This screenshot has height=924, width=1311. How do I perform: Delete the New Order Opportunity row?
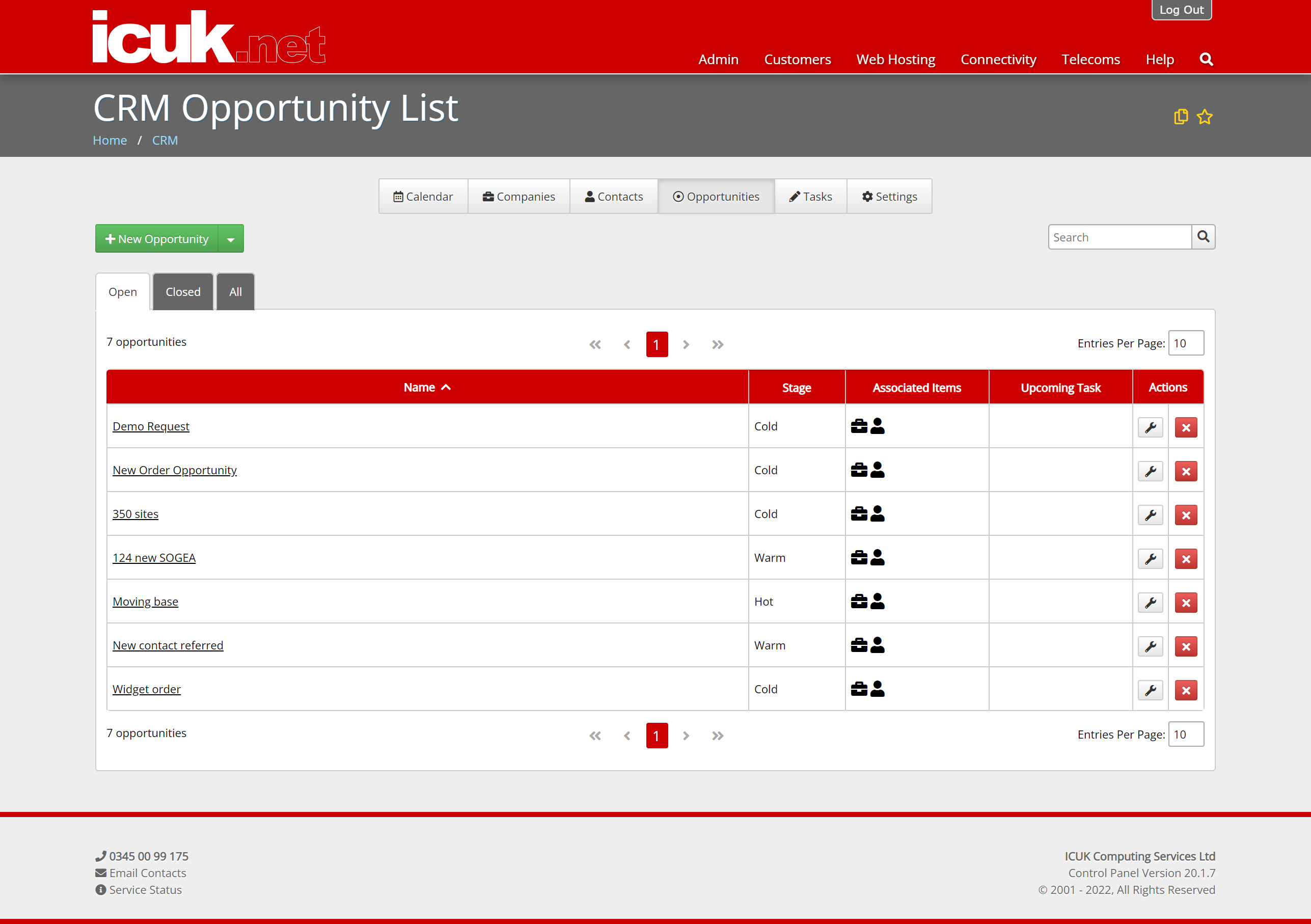pos(1186,472)
